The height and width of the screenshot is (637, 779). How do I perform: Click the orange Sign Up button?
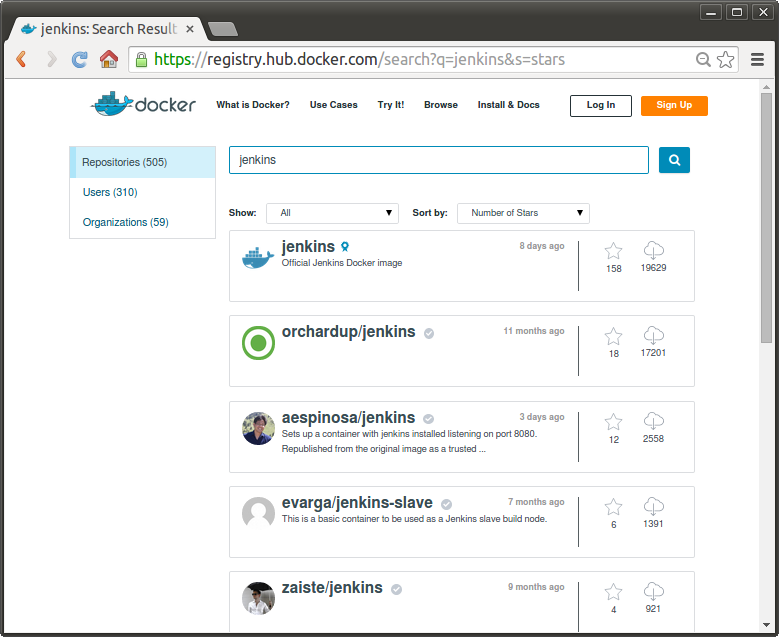(x=674, y=105)
